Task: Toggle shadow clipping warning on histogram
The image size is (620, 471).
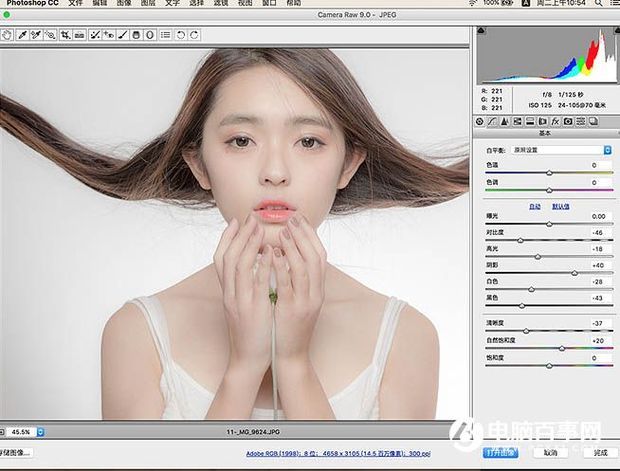Action: click(481, 30)
